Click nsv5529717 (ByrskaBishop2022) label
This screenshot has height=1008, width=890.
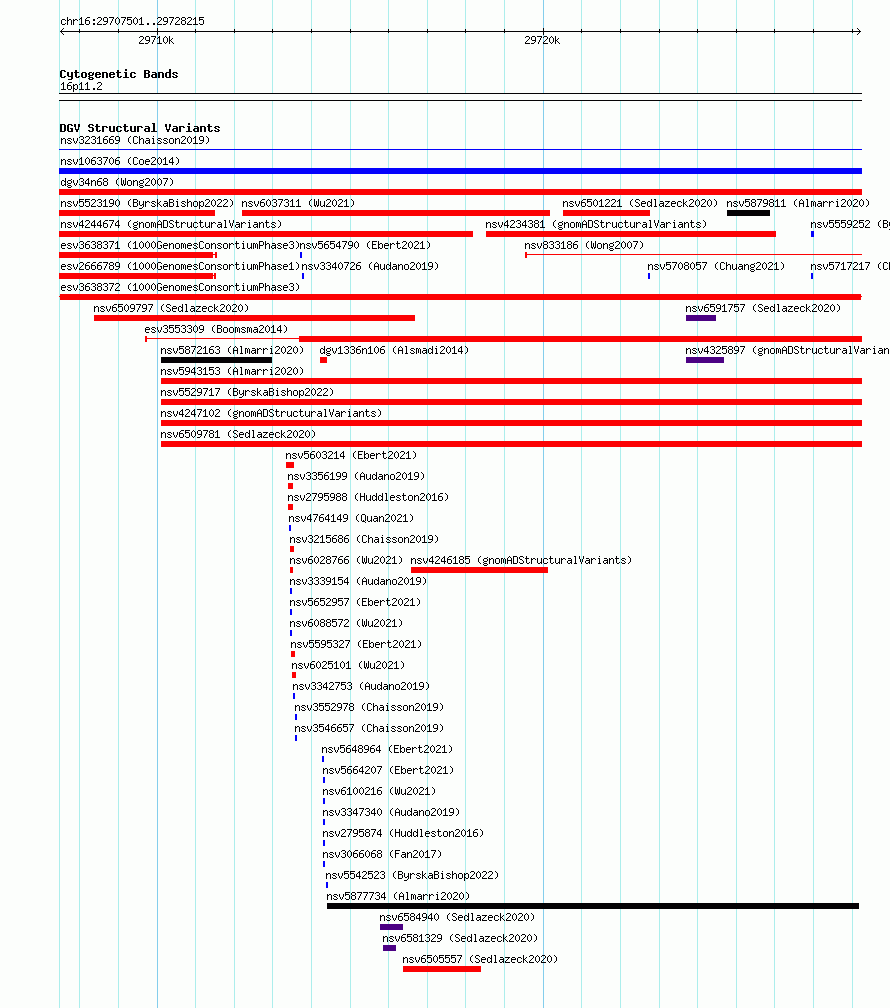coord(248,392)
